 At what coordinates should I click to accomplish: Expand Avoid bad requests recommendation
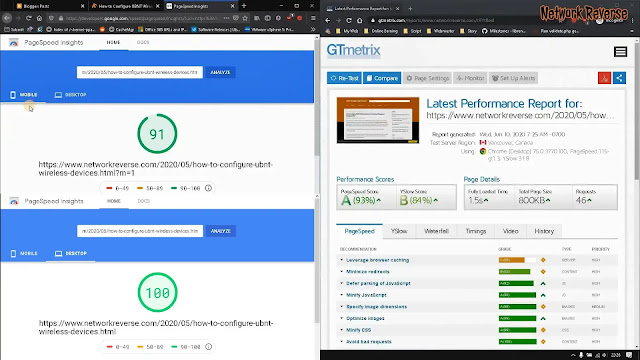(x=369, y=342)
